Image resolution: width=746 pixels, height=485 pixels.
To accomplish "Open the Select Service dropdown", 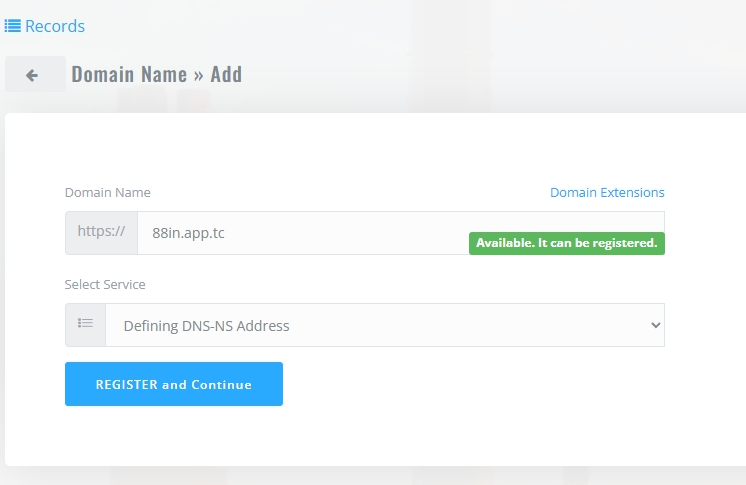I will tap(384, 325).
